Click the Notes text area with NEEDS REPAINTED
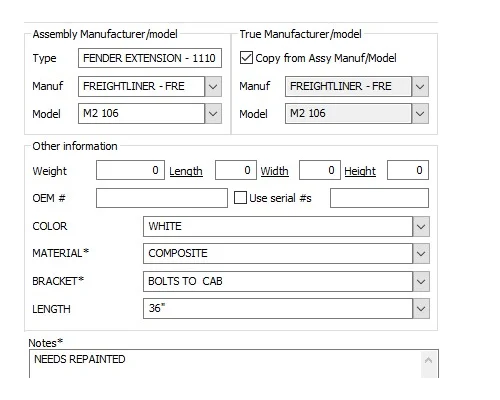The width and height of the screenshot is (500, 400). pyautogui.click(x=225, y=364)
